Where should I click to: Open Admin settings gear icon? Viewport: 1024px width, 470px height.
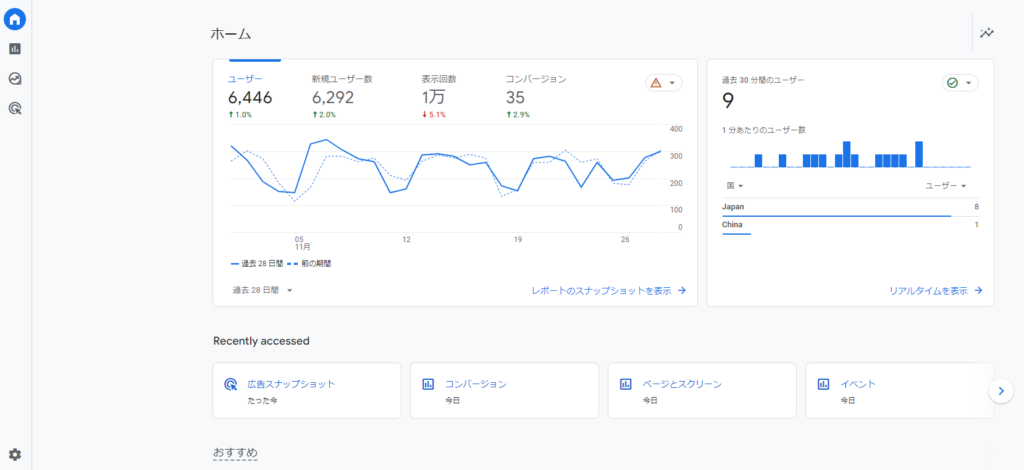point(15,455)
